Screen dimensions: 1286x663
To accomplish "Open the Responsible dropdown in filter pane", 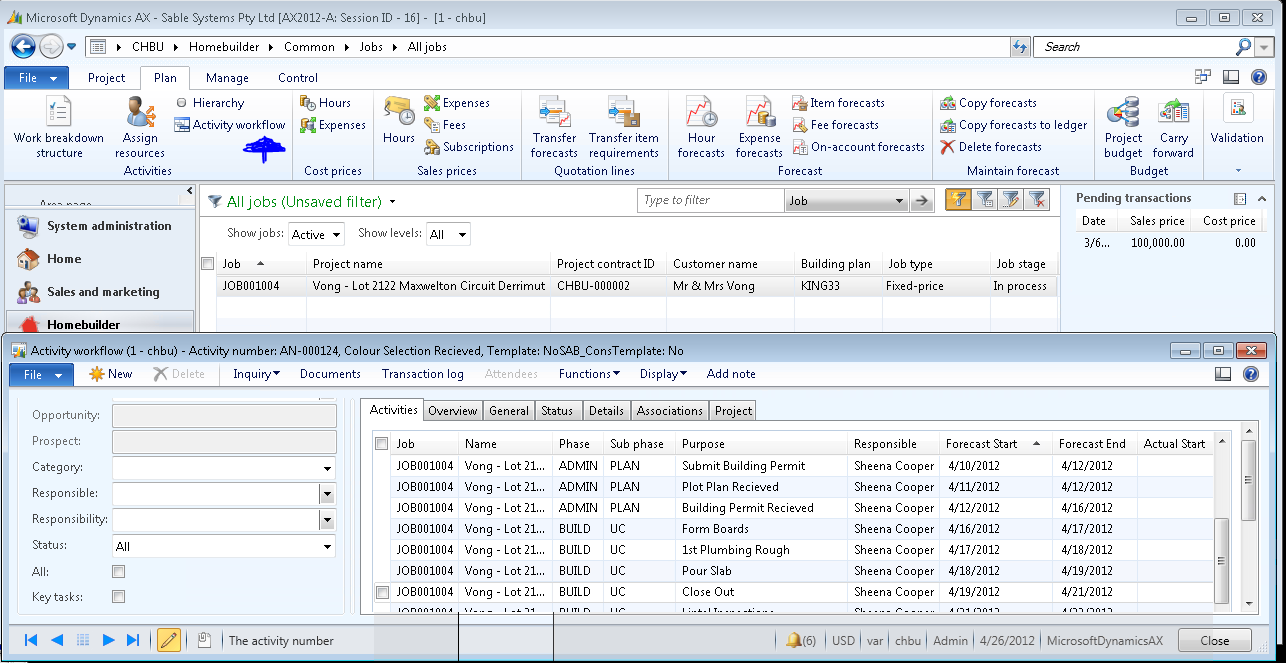I will [327, 494].
